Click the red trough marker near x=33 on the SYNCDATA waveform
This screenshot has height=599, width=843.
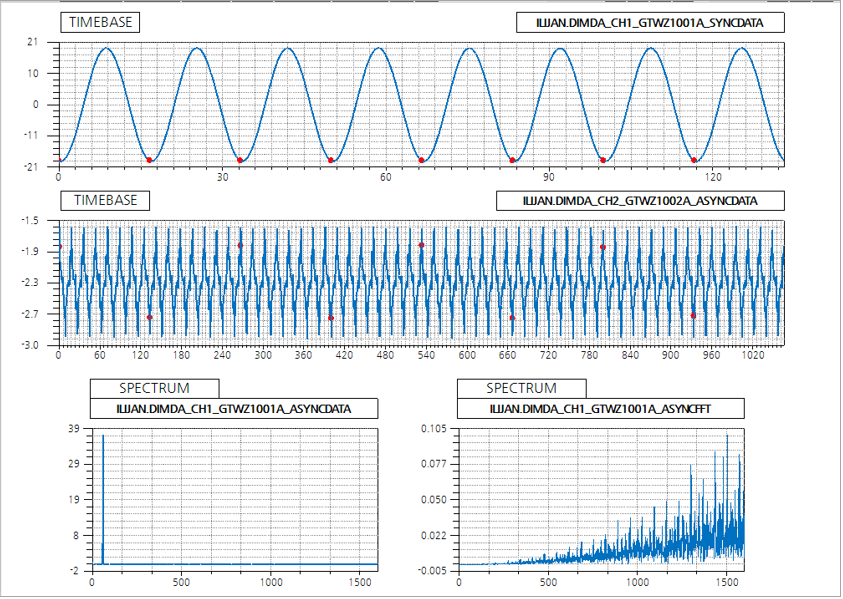point(240,160)
